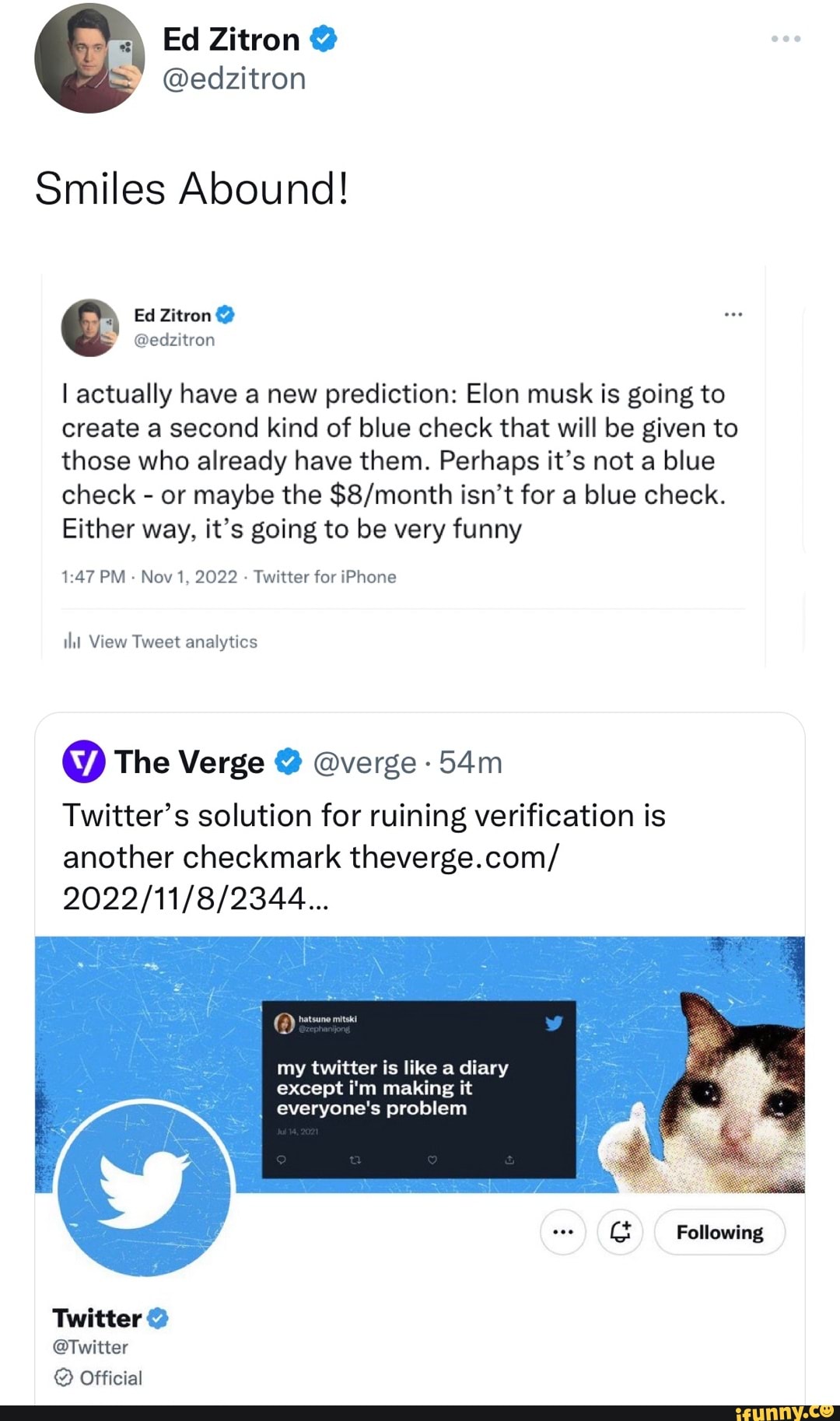Screen dimensions: 840x1421
Task: Click the Tweet analytics bar chart icon
Action: pyautogui.click(x=74, y=640)
